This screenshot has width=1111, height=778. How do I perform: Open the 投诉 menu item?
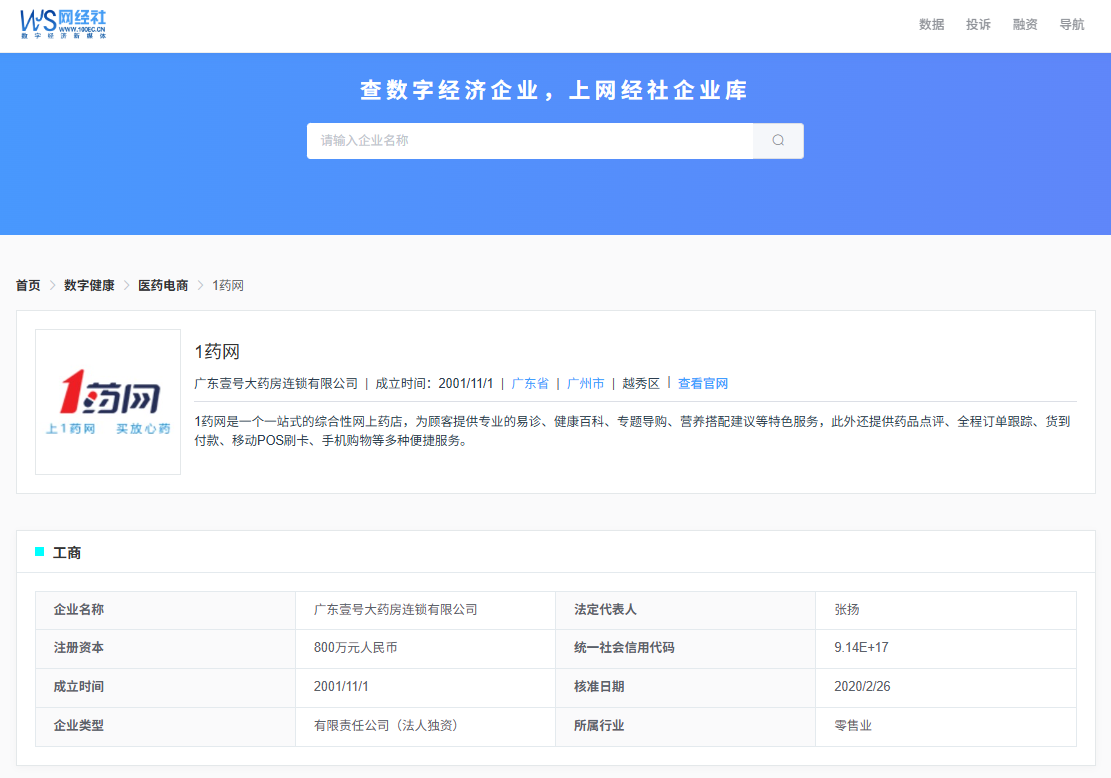pyautogui.click(x=978, y=25)
